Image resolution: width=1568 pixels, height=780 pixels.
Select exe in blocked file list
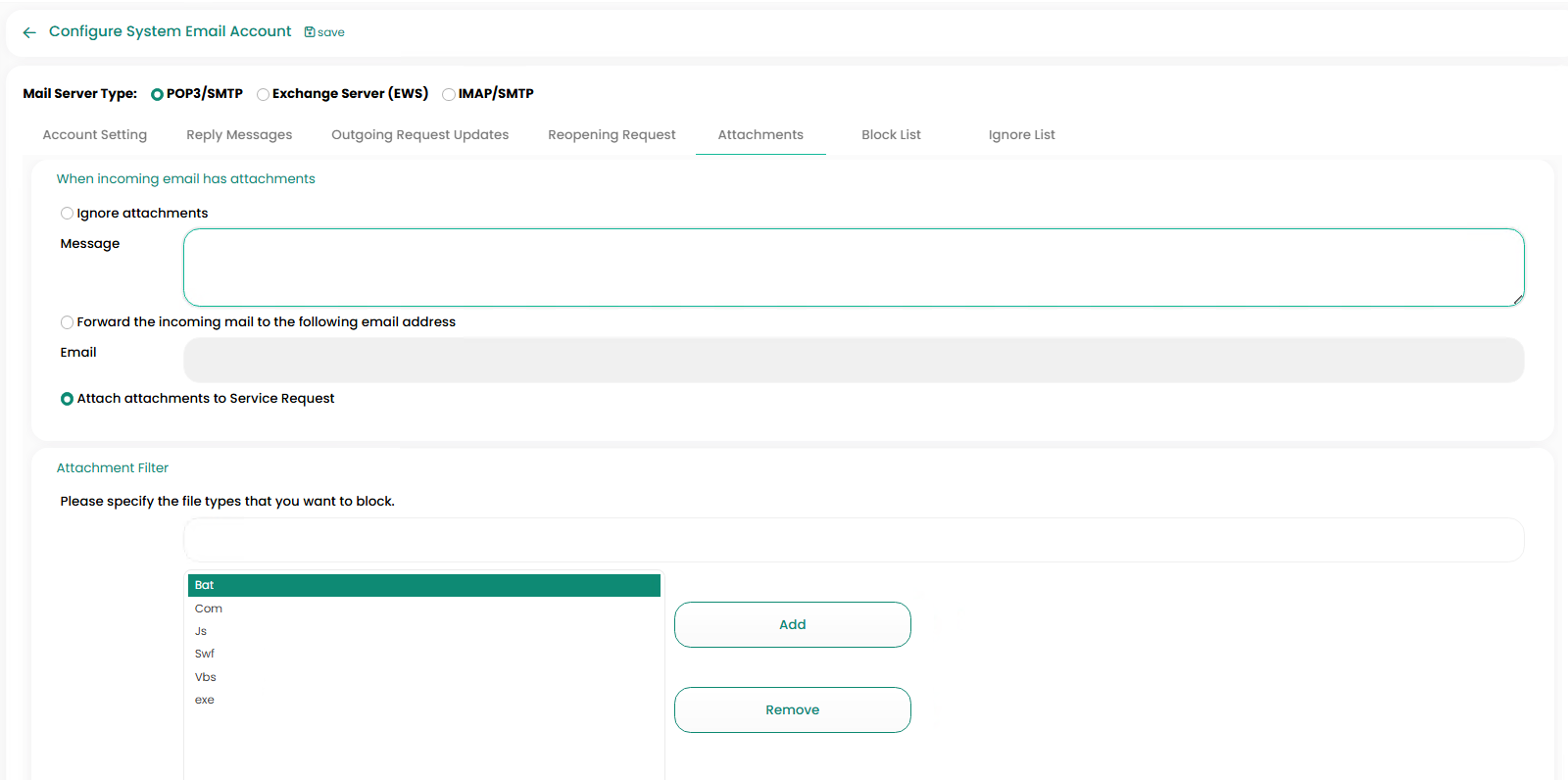(x=205, y=700)
